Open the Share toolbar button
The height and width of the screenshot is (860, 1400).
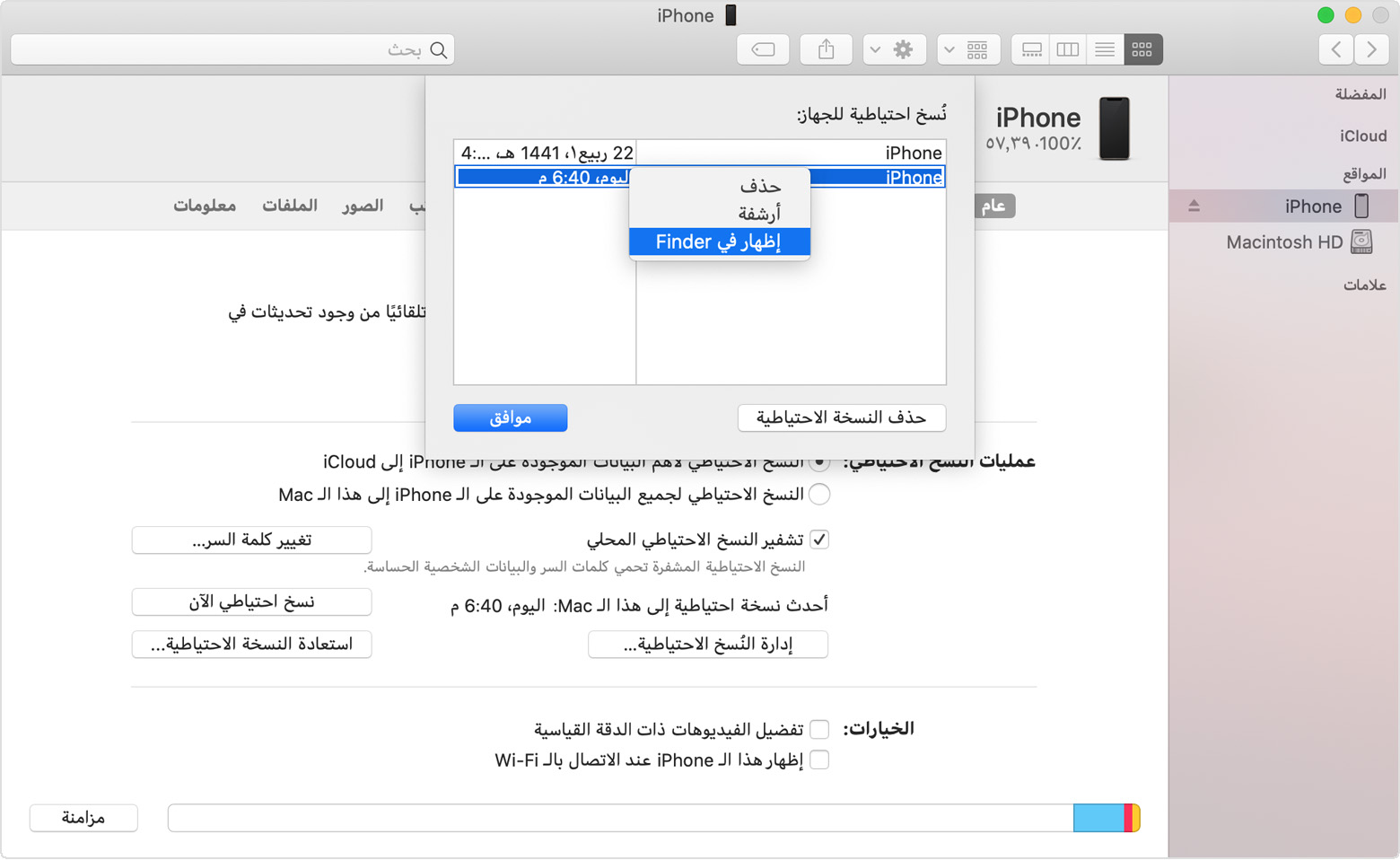tap(826, 50)
